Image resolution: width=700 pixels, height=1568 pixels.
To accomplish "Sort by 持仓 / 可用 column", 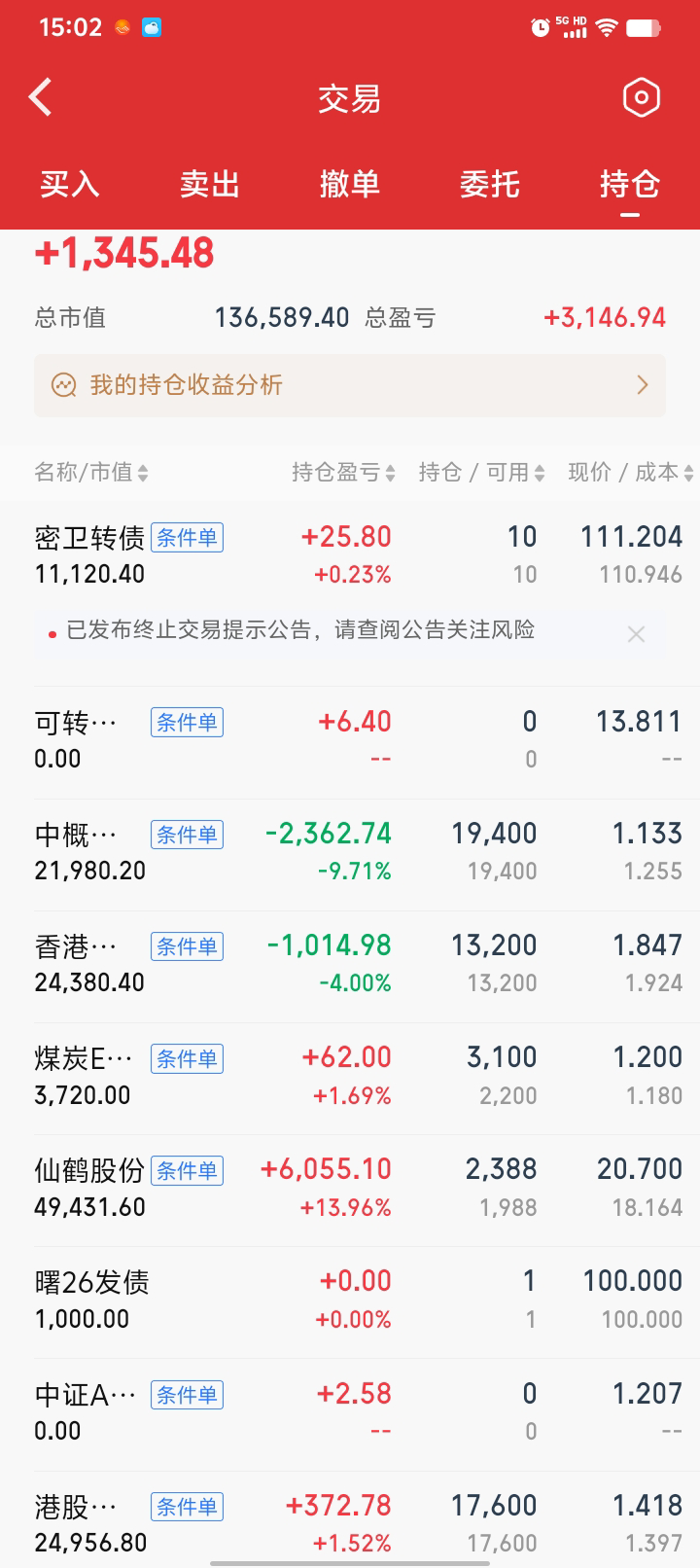I will (481, 473).
